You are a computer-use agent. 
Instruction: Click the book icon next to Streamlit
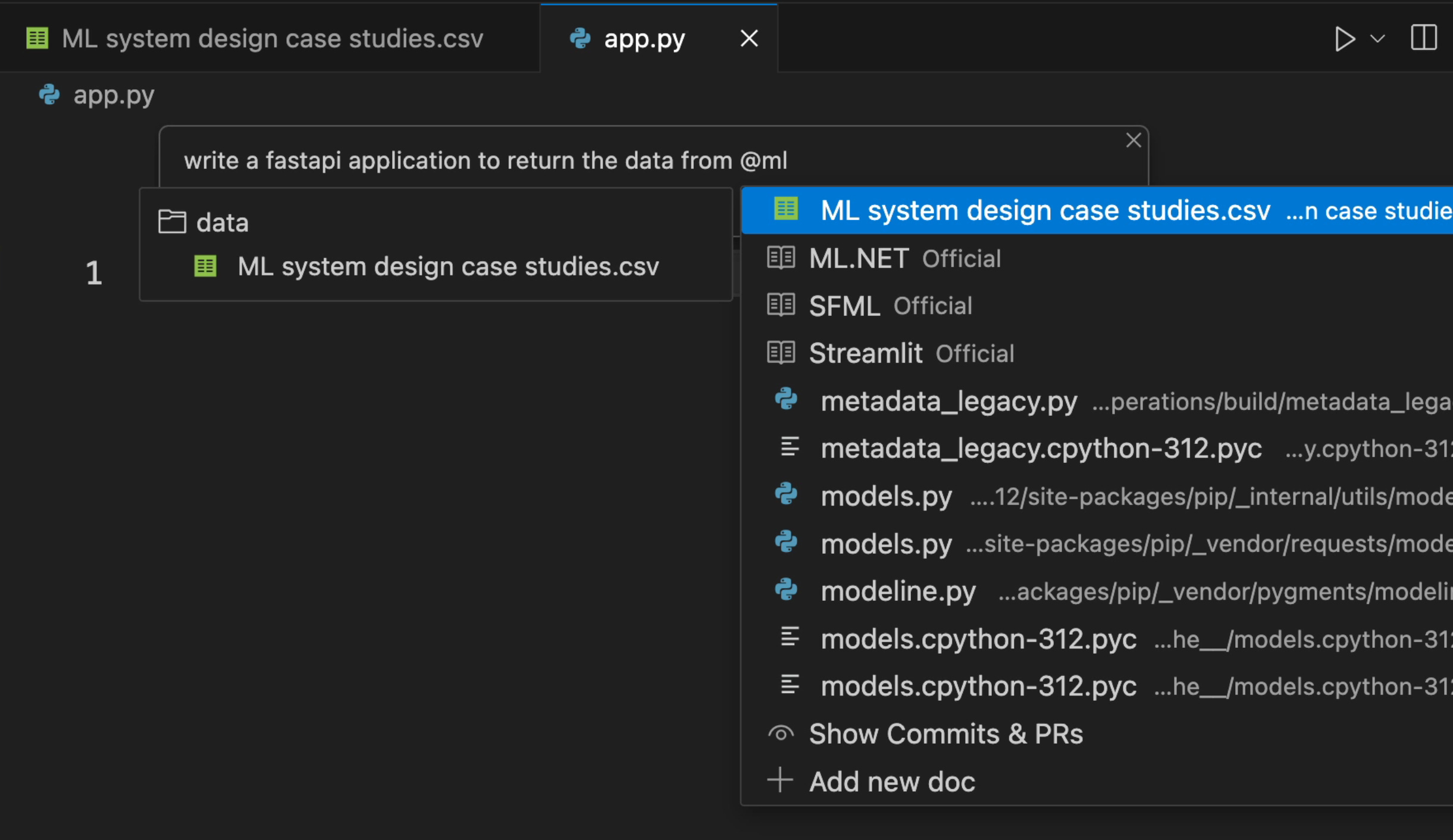click(x=781, y=352)
